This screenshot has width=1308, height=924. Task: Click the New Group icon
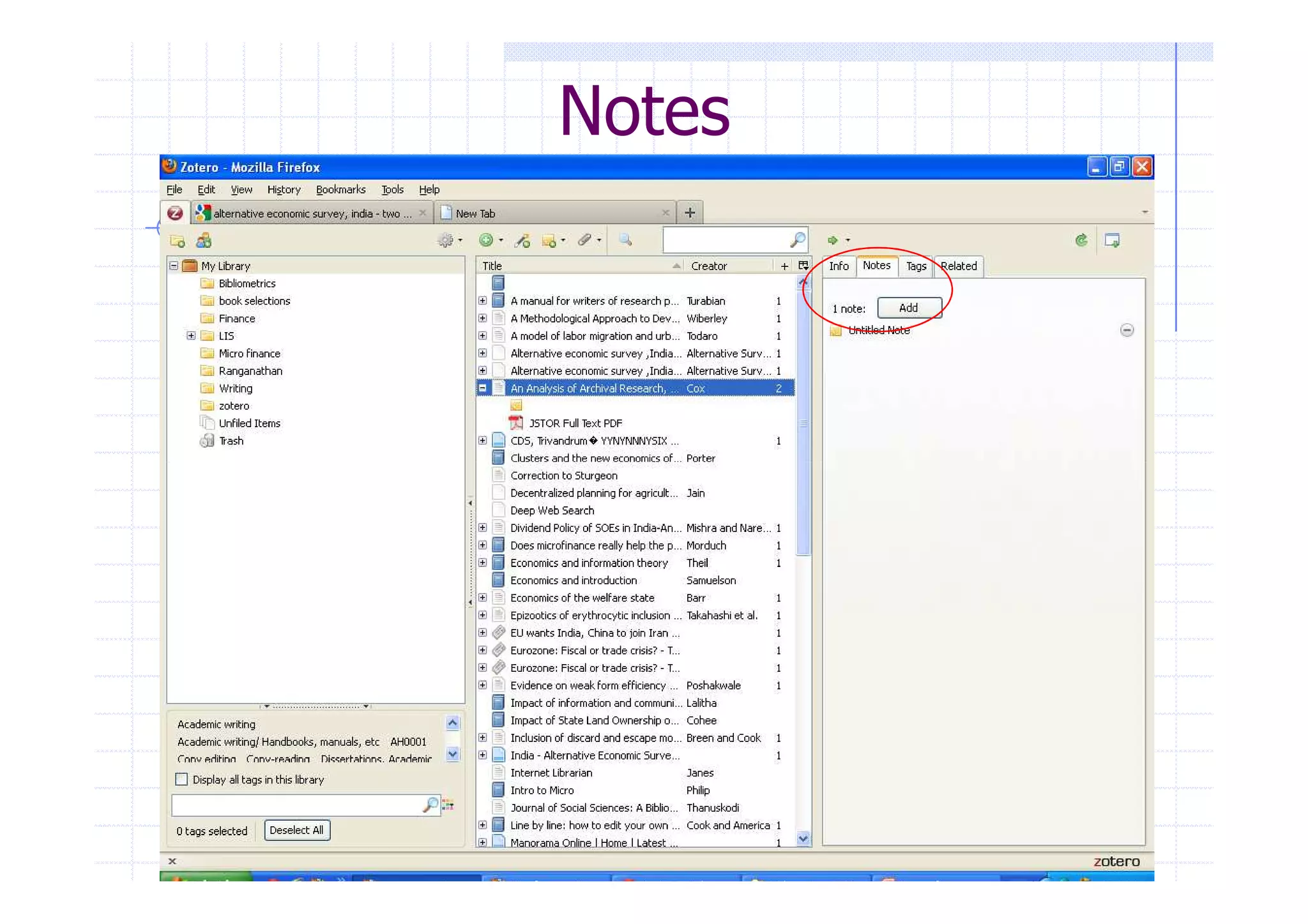pyautogui.click(x=204, y=241)
